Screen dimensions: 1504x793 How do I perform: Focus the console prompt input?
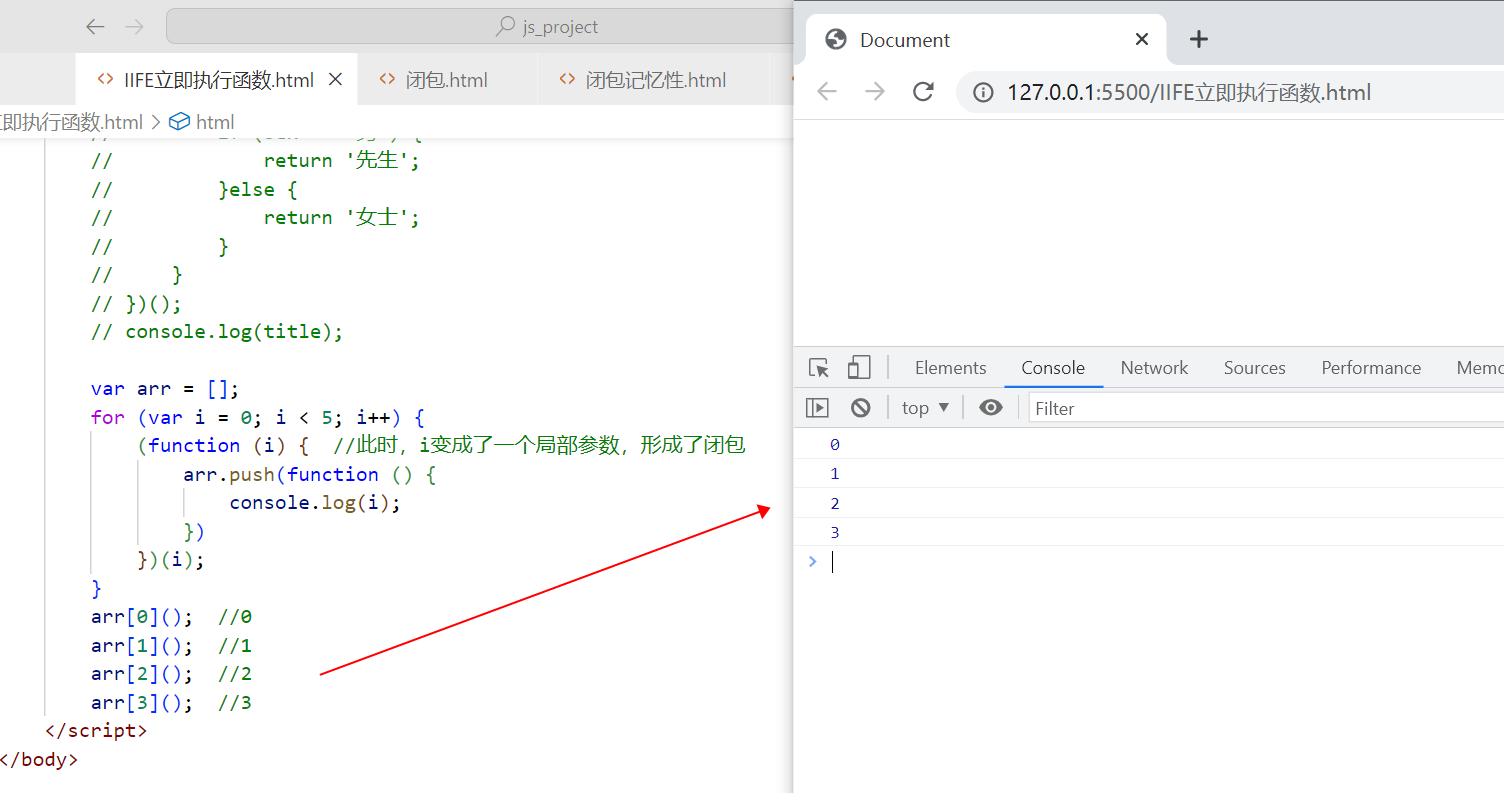[x=1160, y=562]
